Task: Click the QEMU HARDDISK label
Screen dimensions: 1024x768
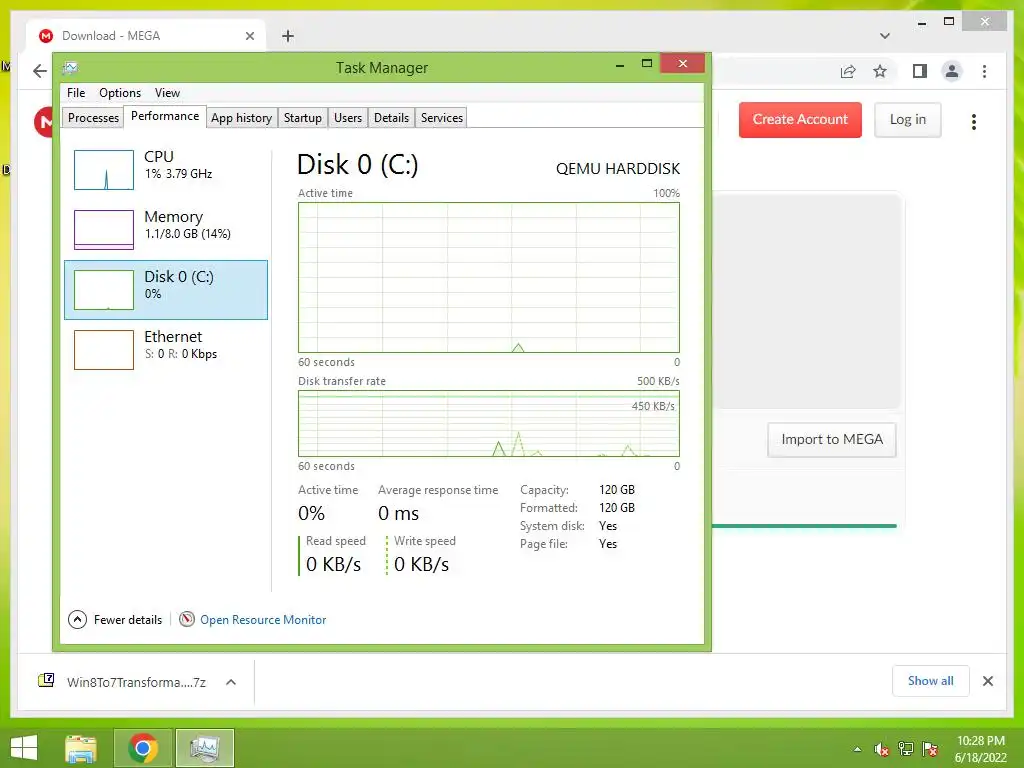Action: [618, 168]
